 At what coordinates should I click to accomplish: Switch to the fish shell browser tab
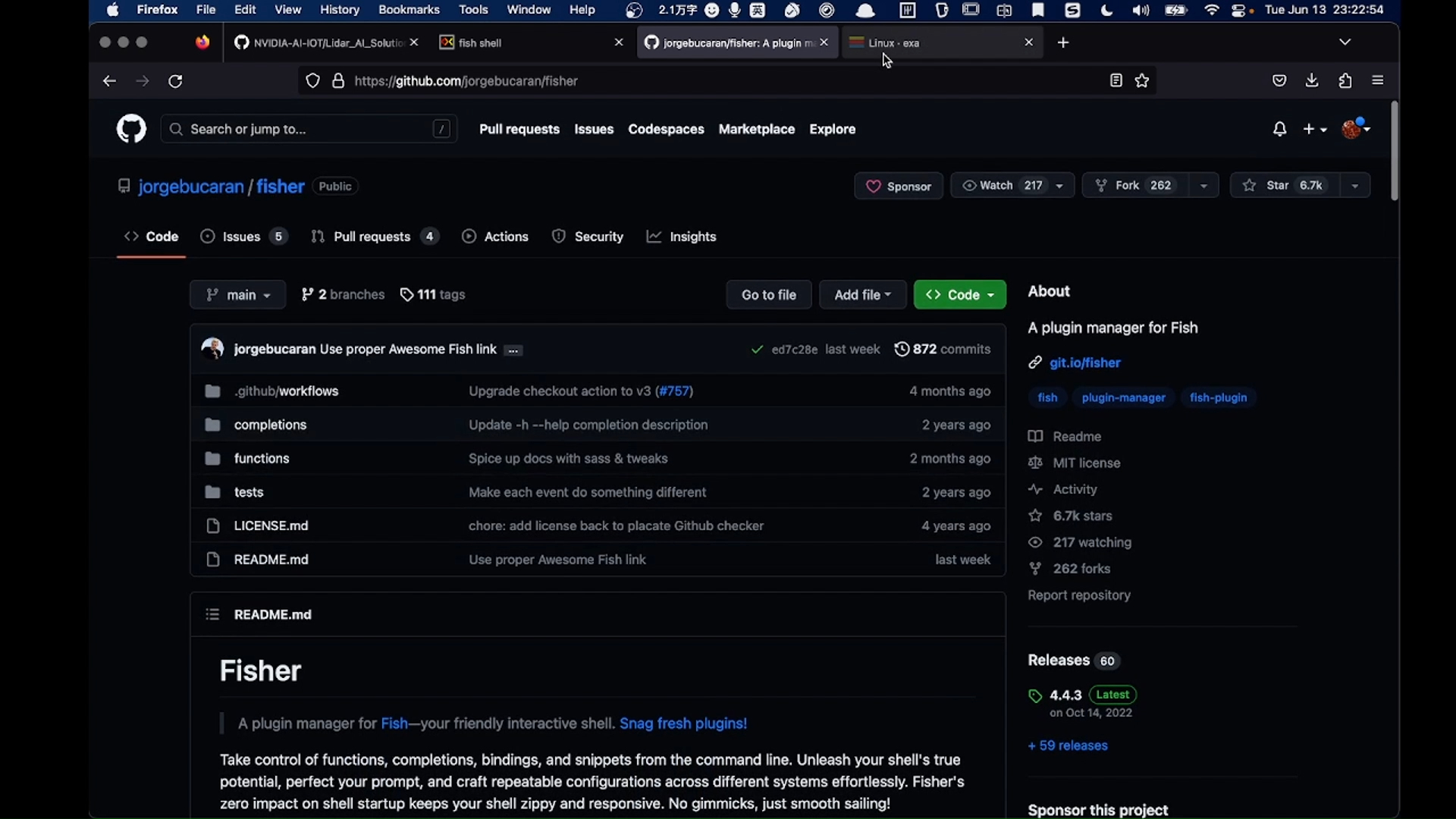pos(532,42)
